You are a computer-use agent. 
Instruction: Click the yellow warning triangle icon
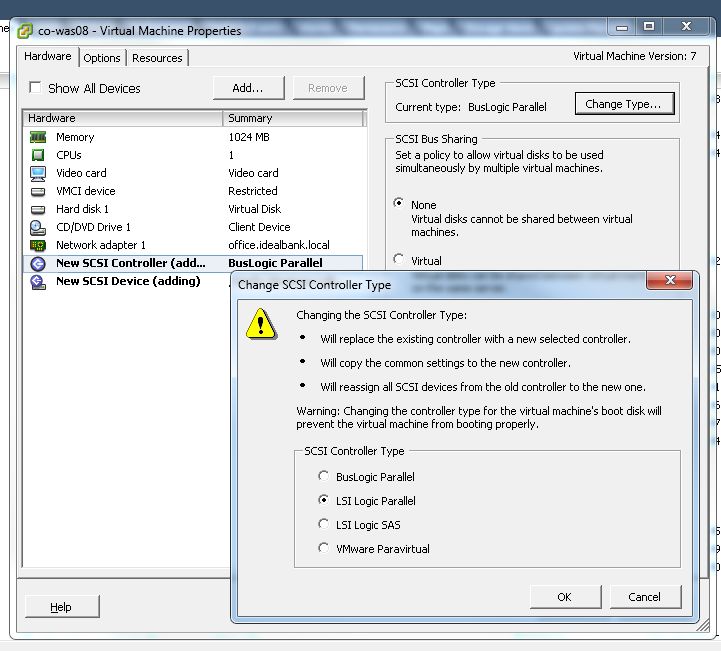pos(261,324)
